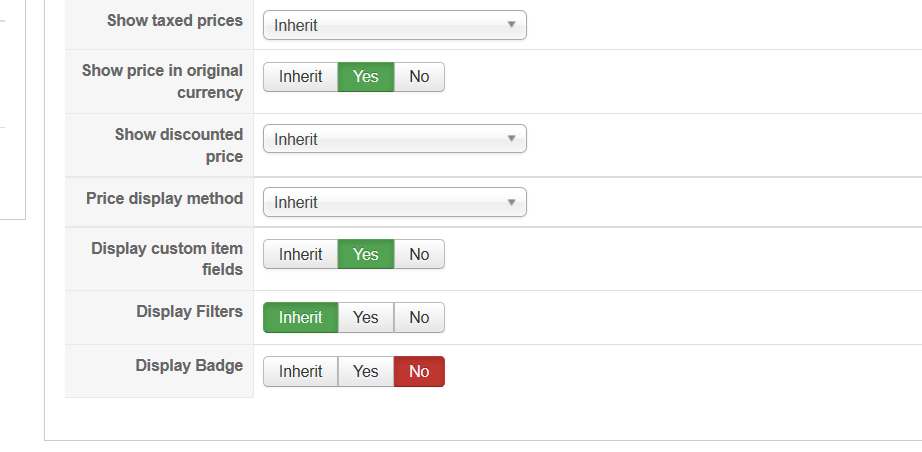Click the Show taxed prices dropdown arrow
The width and height of the screenshot is (922, 452).
click(x=511, y=25)
